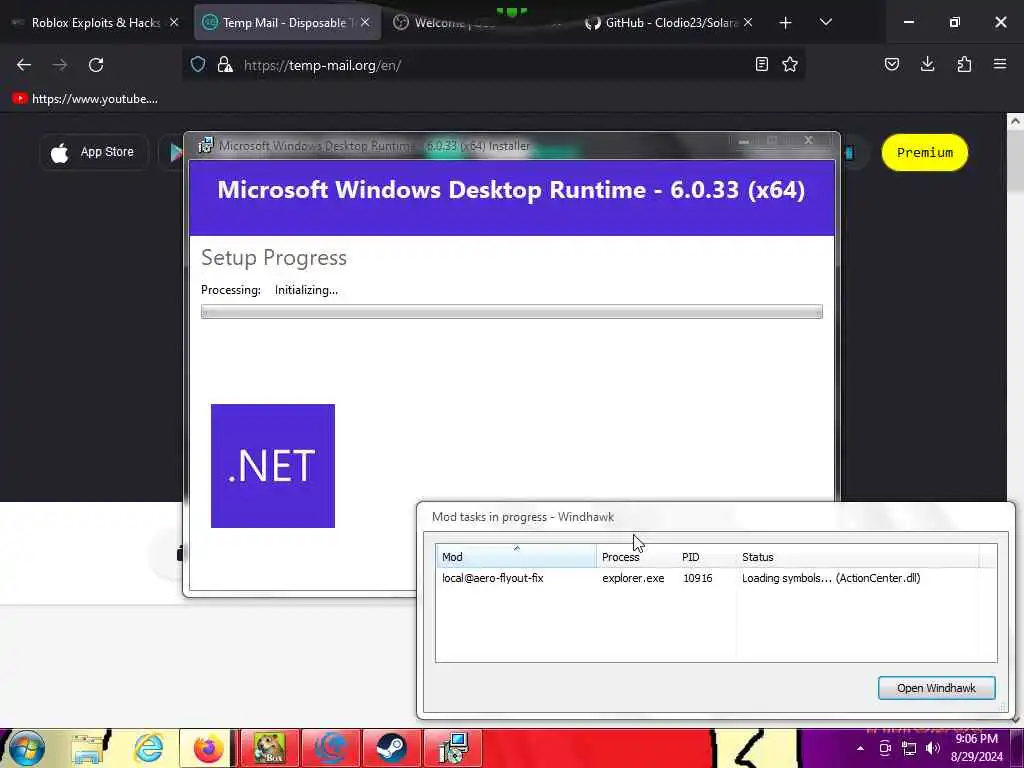Sort Windhawk tasks by Status column
Screen dimensions: 1024x768
click(x=858, y=557)
